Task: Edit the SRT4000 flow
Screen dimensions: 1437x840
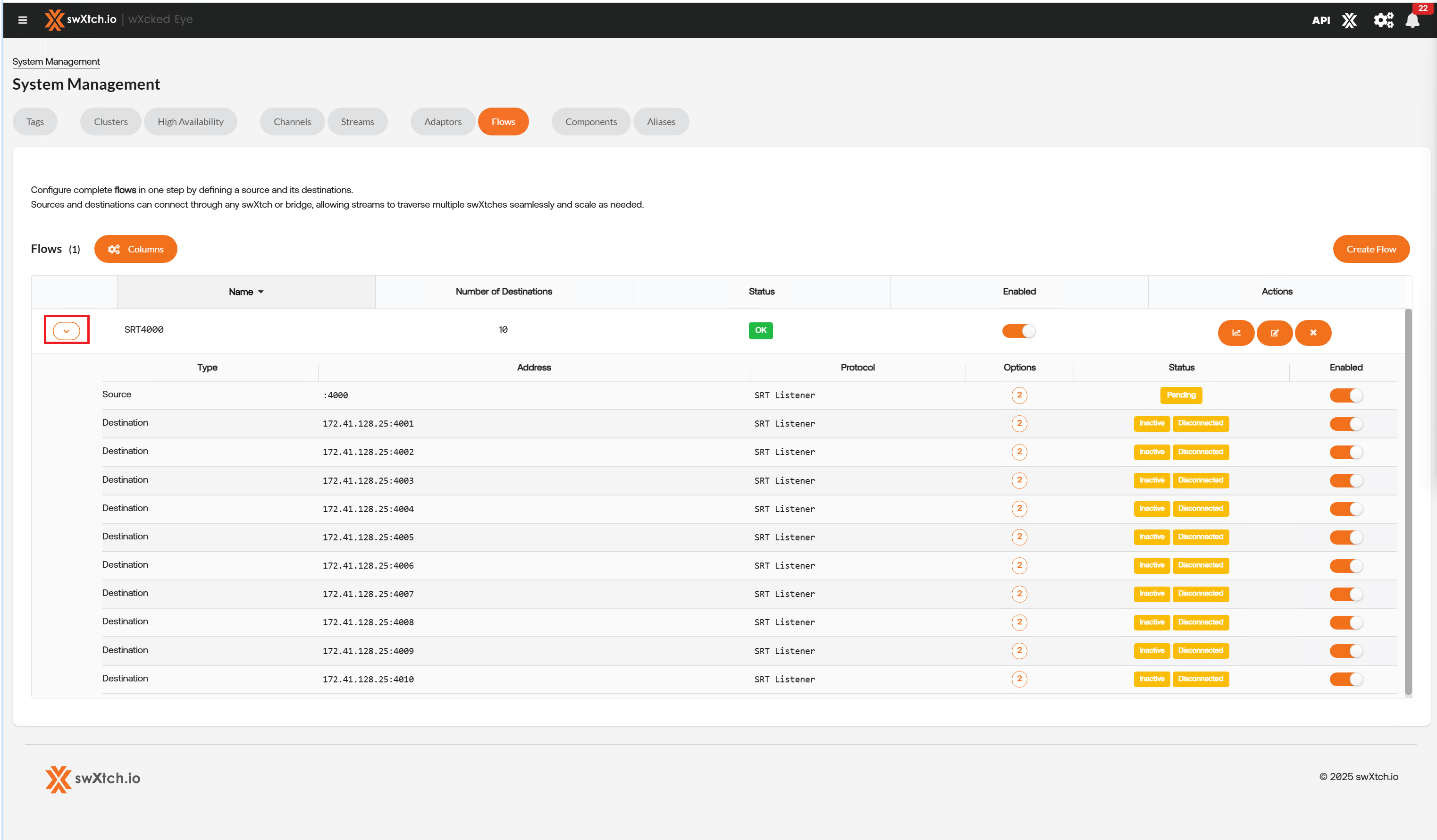Action: (1275, 333)
